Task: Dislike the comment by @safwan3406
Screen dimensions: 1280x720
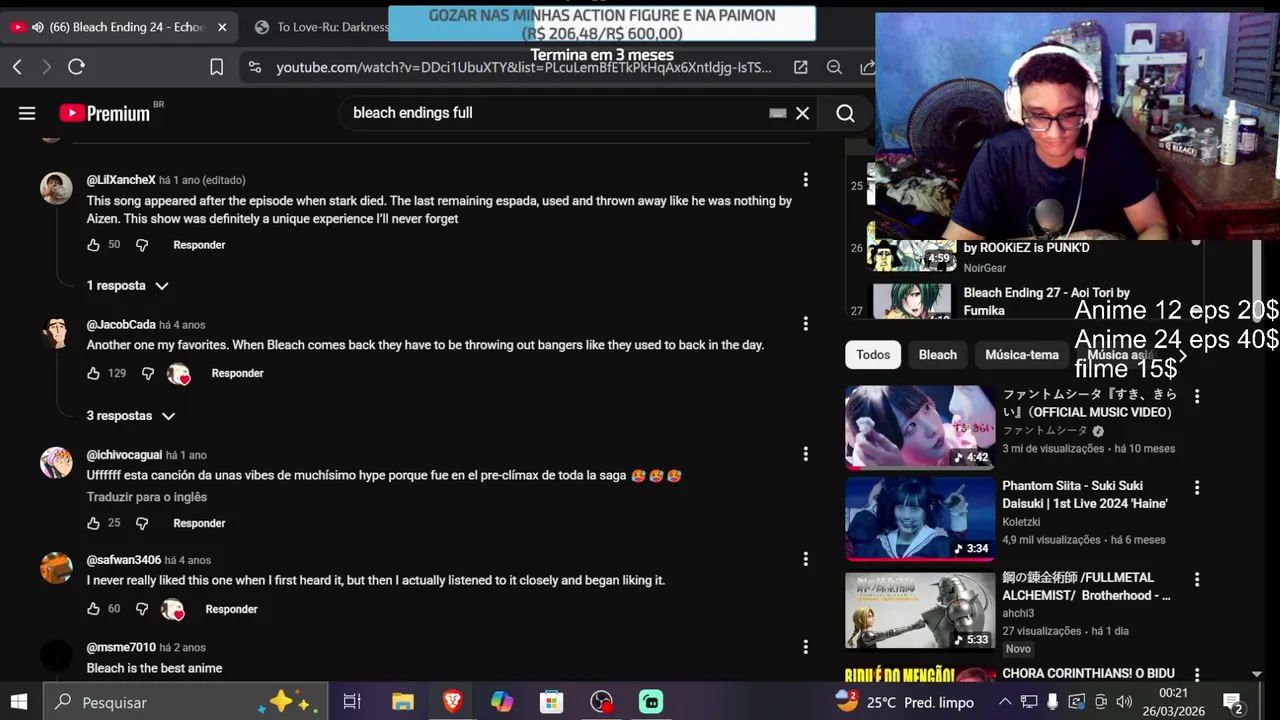Action: coord(142,609)
